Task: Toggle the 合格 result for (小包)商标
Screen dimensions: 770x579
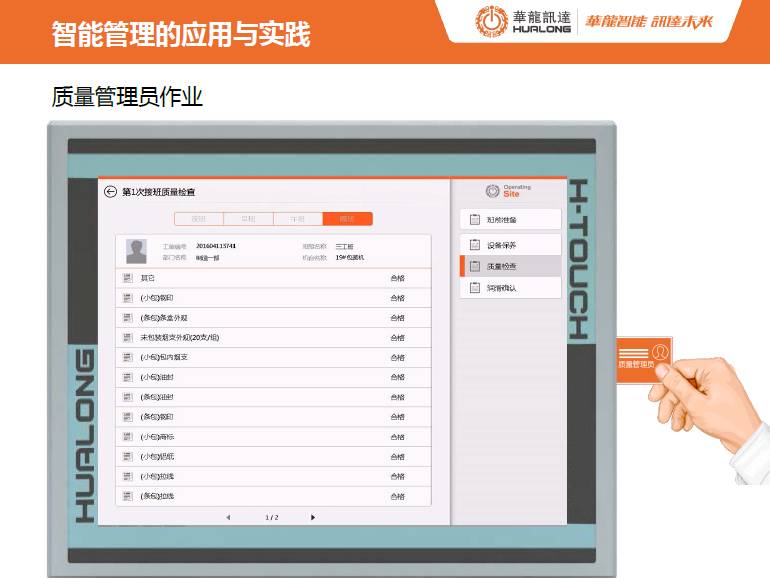Action: [x=397, y=437]
